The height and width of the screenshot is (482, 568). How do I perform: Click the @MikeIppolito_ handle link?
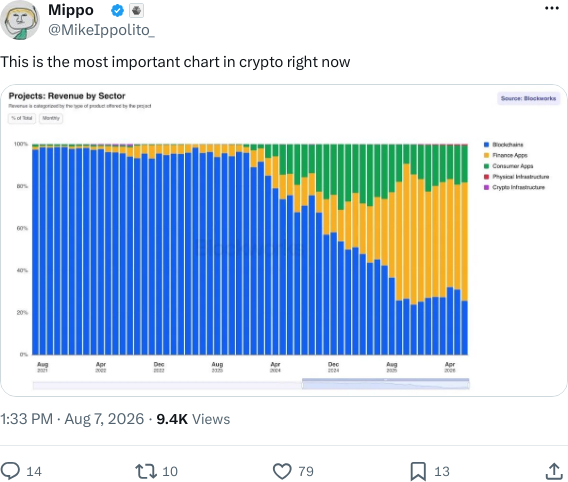(101, 30)
